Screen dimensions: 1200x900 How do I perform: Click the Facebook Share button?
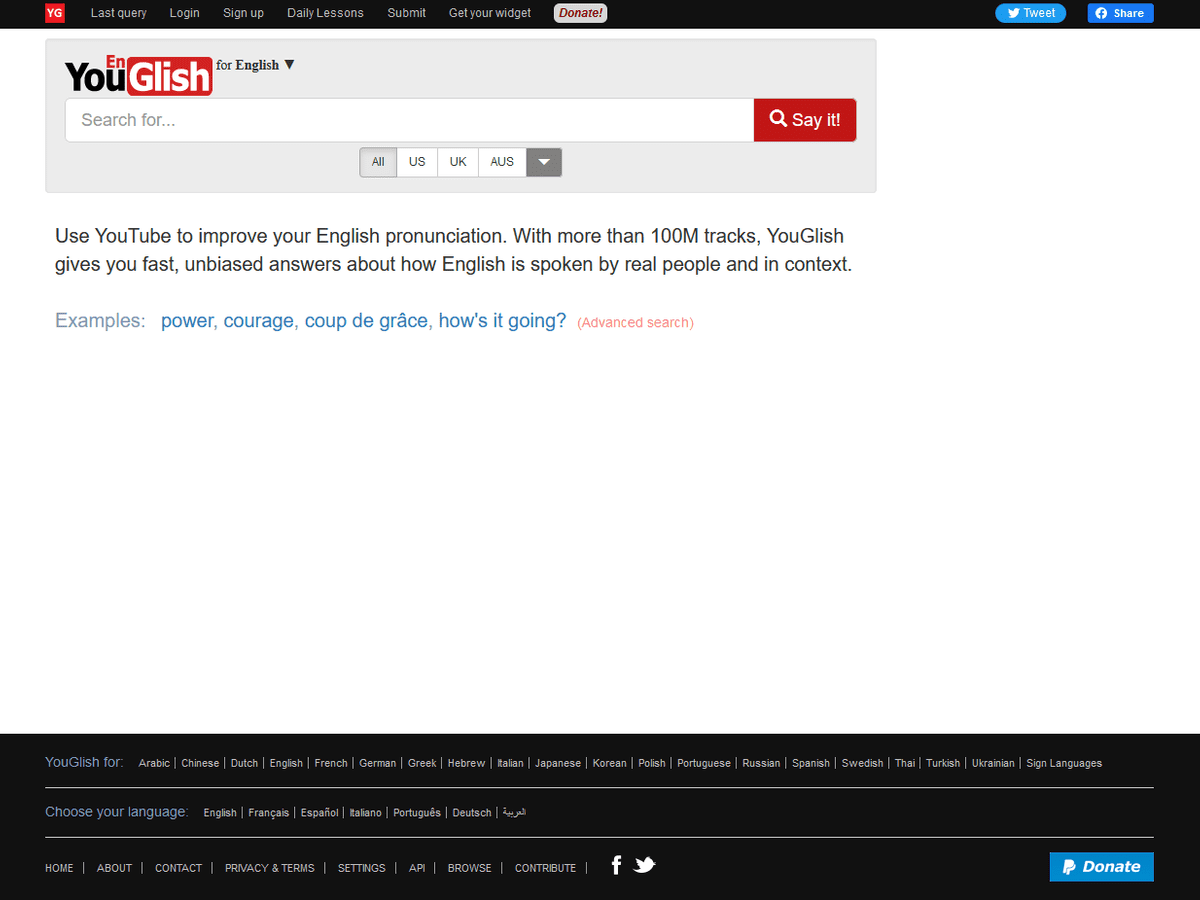pos(1119,13)
